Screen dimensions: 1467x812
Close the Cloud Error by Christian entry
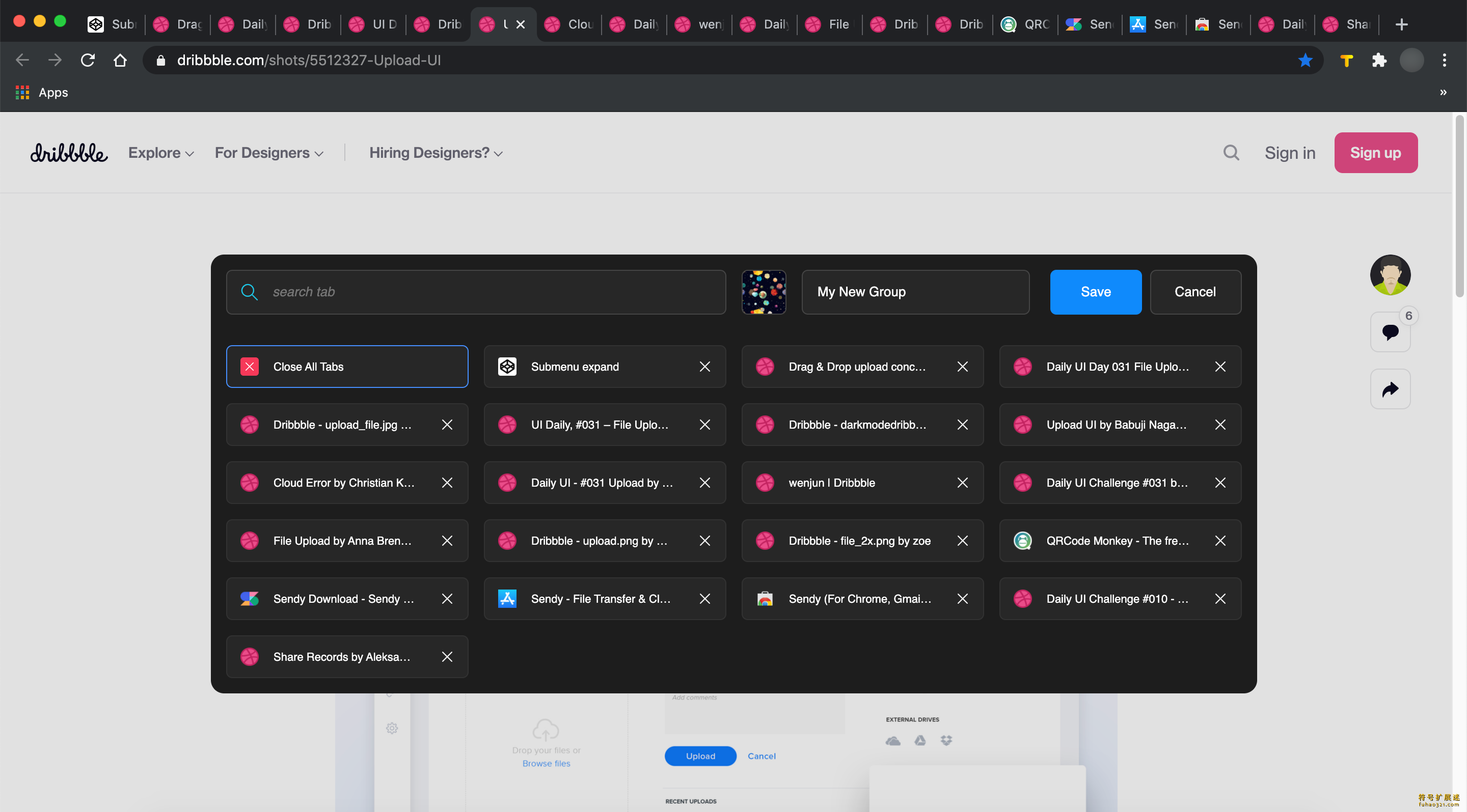(447, 483)
